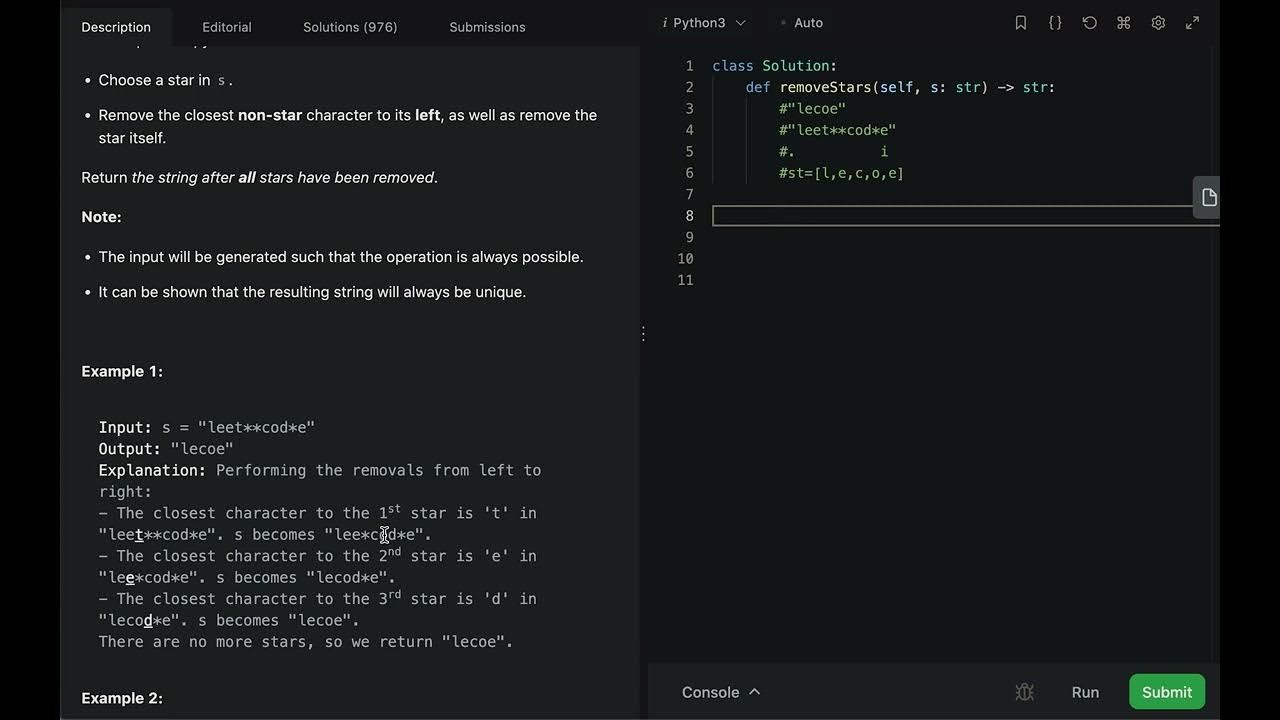Select the Description tab
Screen dimensions: 1280x720
point(116,27)
